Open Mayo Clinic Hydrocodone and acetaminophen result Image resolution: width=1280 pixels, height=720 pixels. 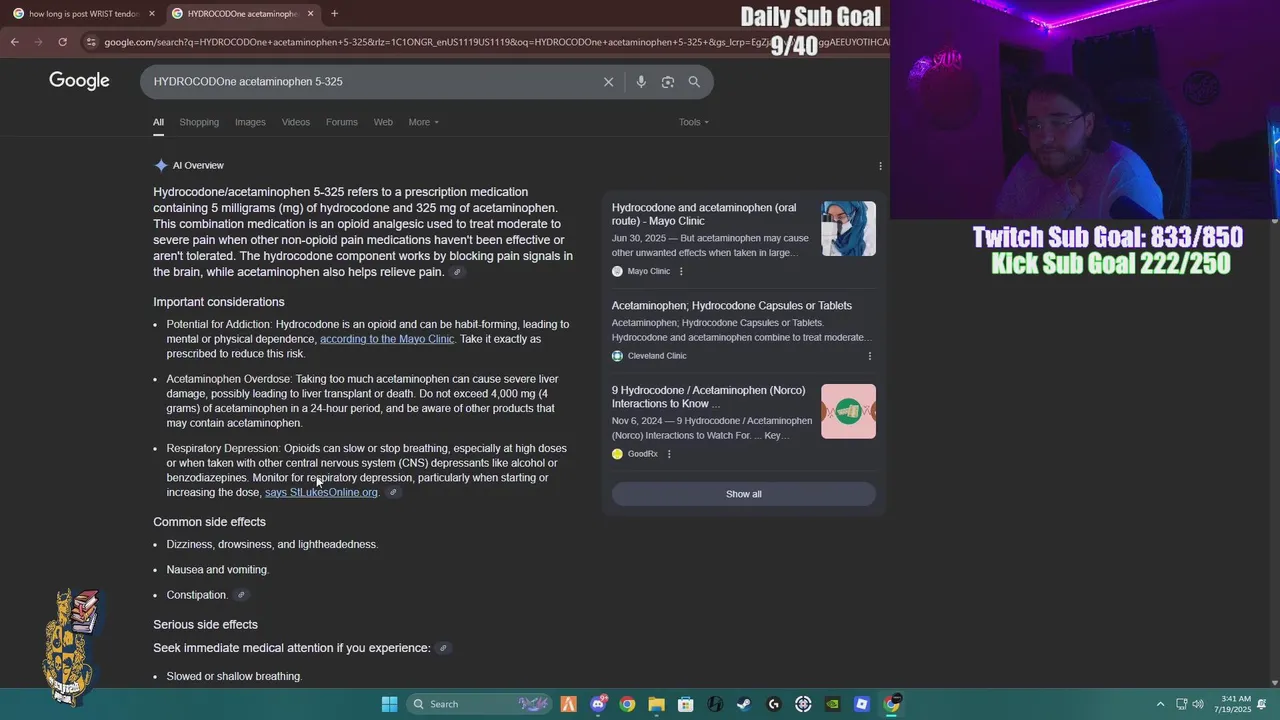tap(704, 214)
